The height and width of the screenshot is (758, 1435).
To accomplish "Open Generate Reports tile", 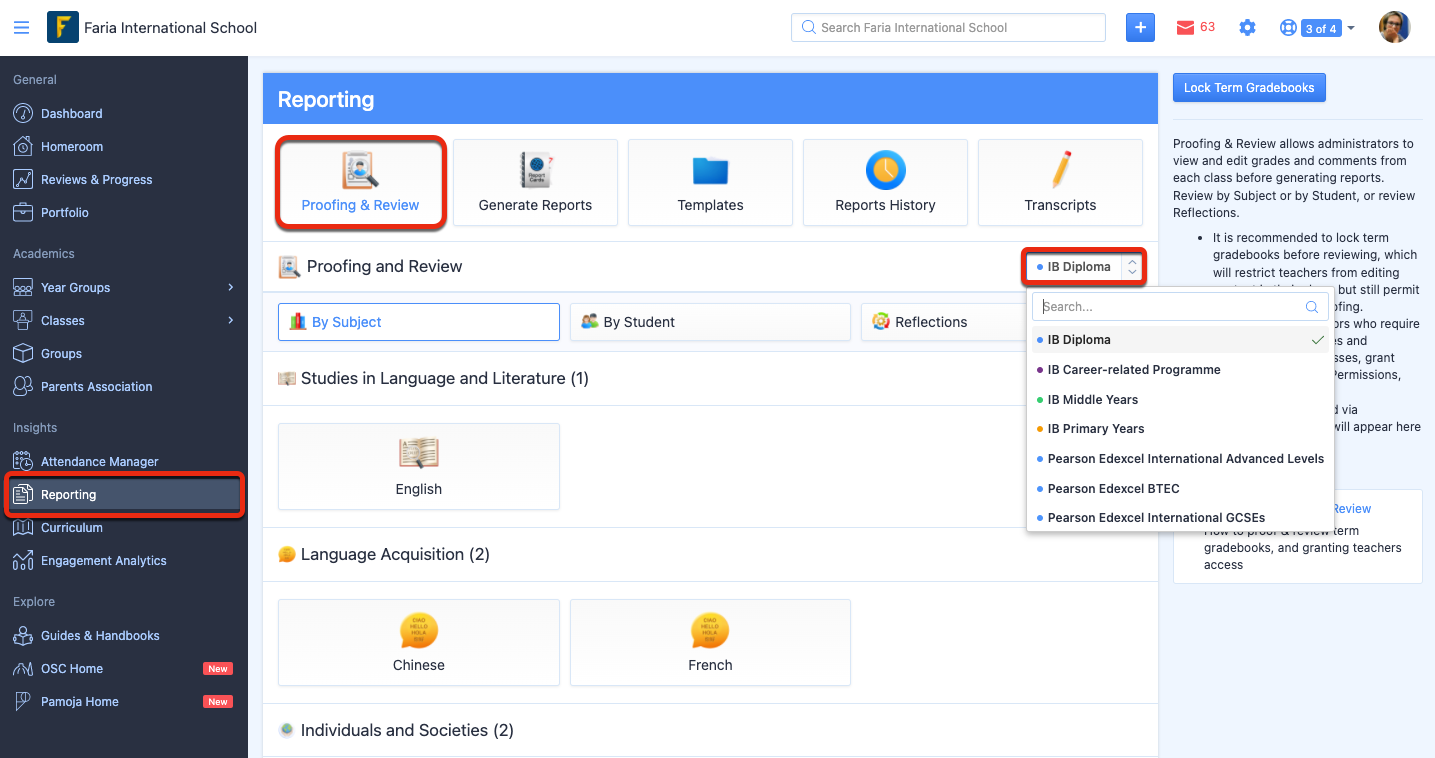I will tap(535, 182).
